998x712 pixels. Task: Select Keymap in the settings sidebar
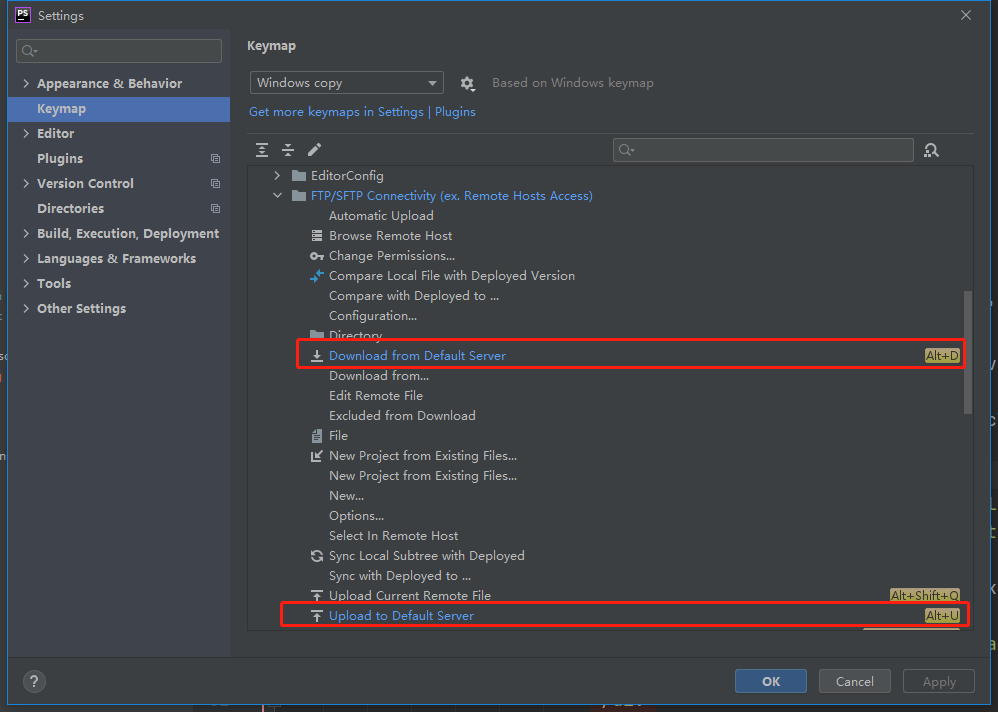tap(118, 109)
